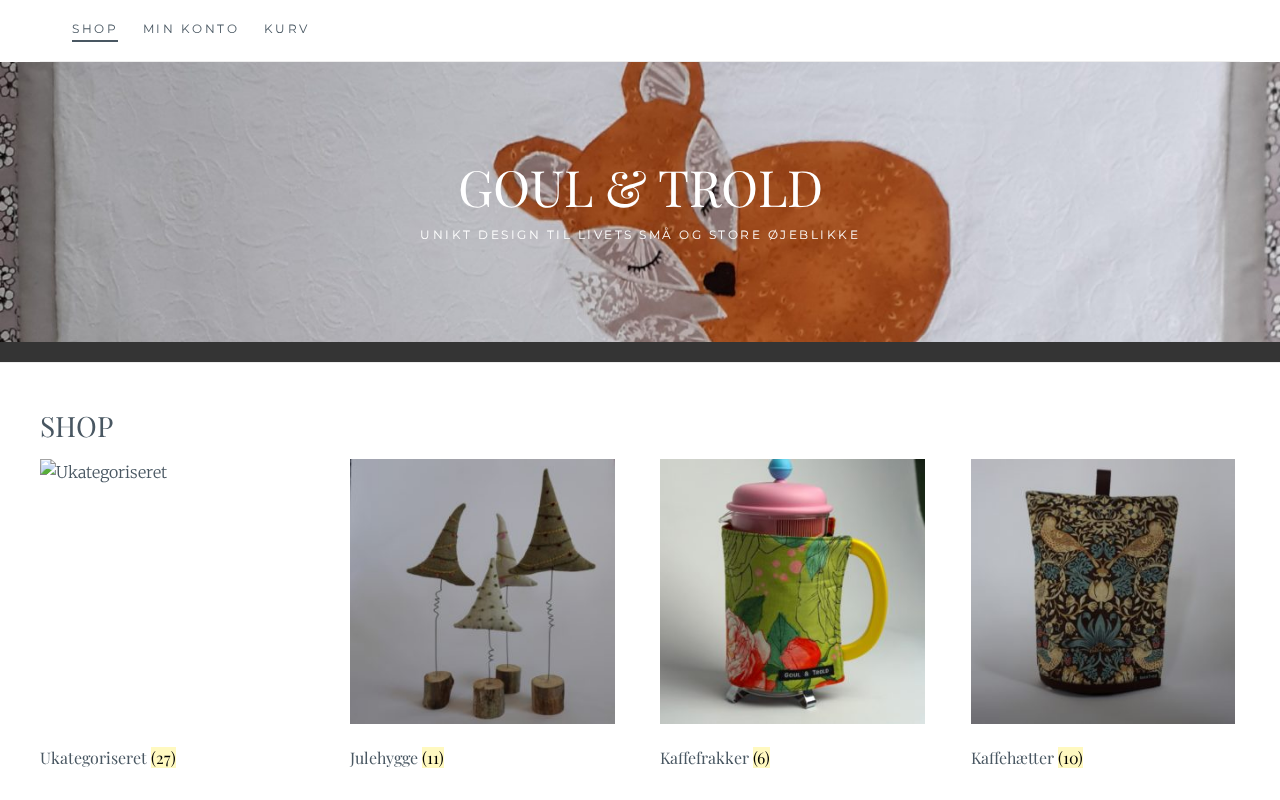Select the Kaffehætter category link

(x=1012, y=758)
